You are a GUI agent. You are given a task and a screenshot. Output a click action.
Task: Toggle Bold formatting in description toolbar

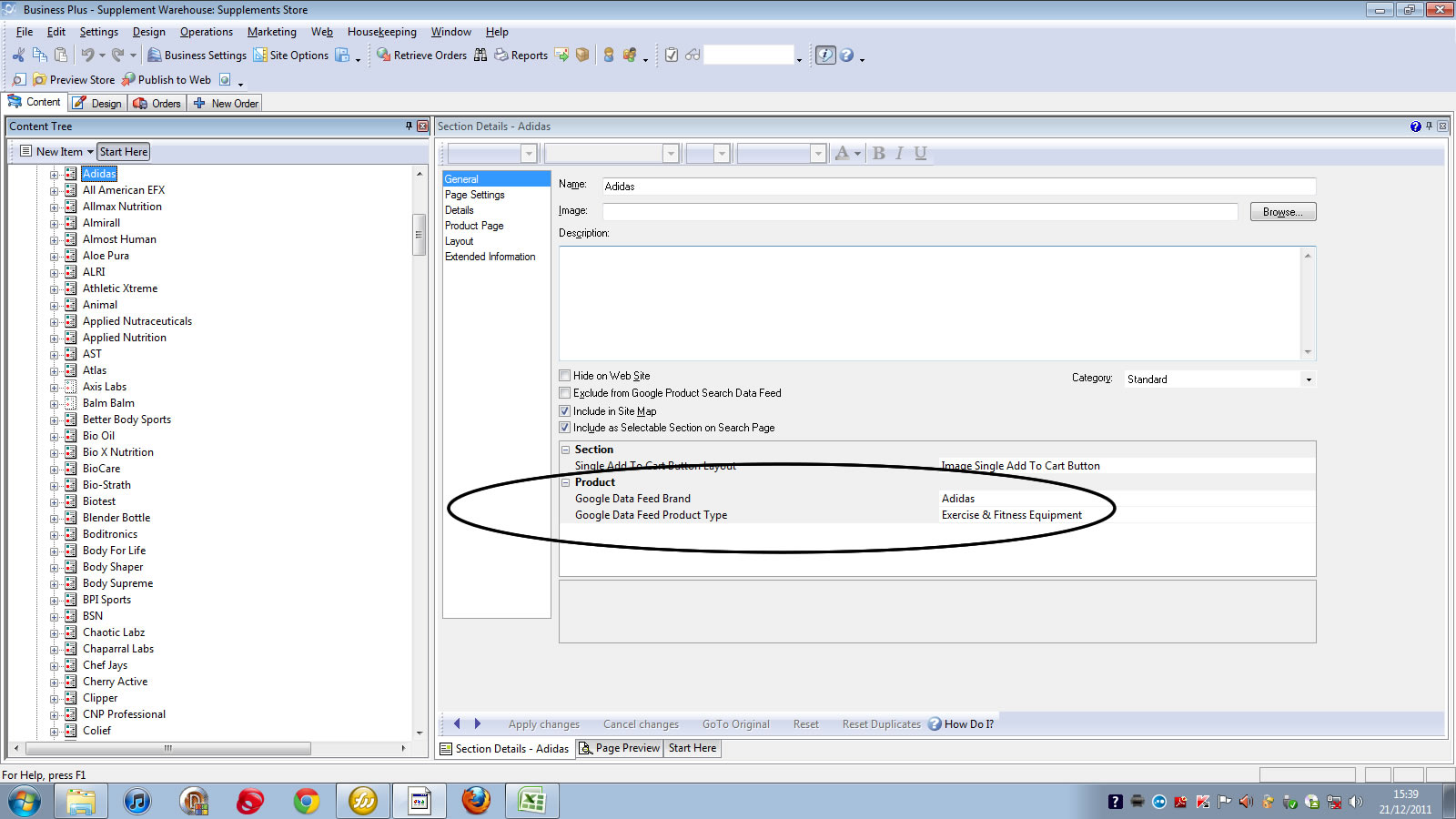pos(878,153)
